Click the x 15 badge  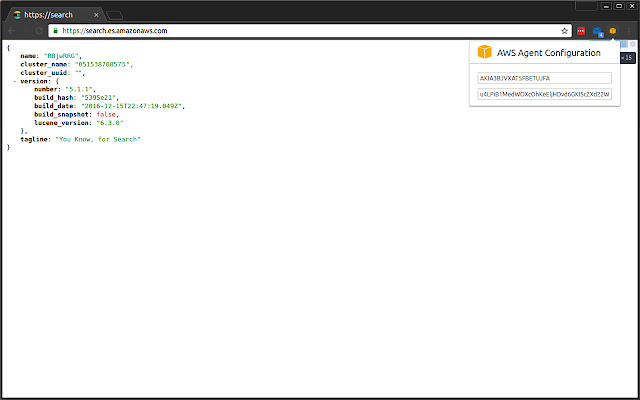click(627, 58)
